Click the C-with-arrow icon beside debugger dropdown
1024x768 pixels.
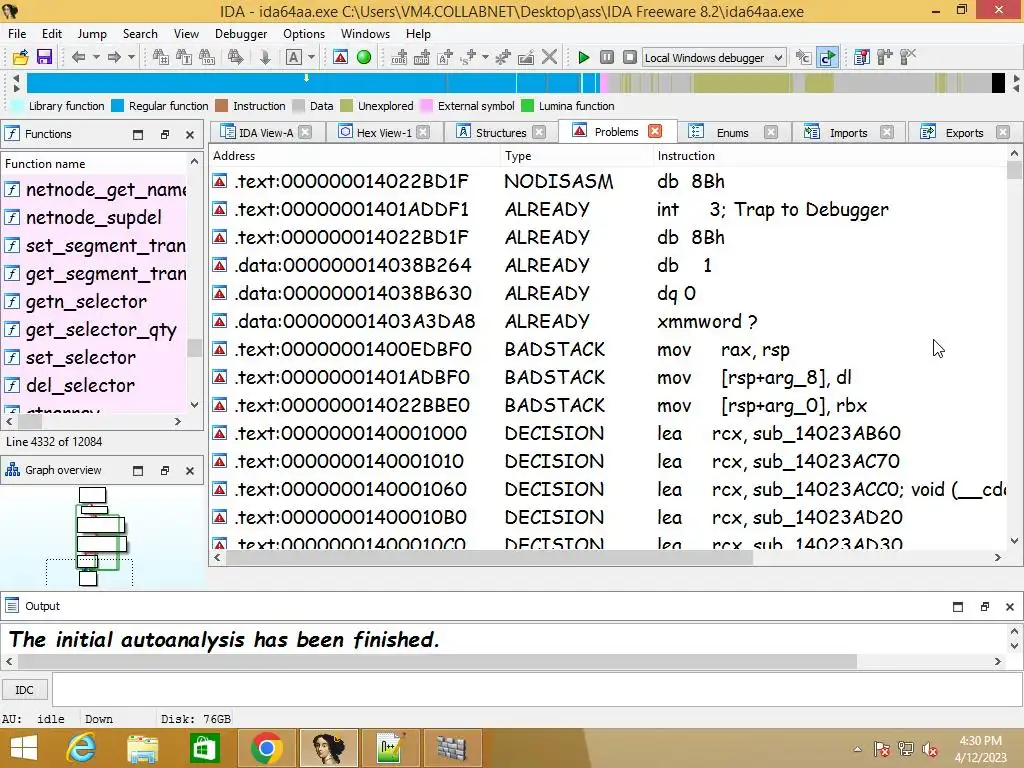click(803, 57)
